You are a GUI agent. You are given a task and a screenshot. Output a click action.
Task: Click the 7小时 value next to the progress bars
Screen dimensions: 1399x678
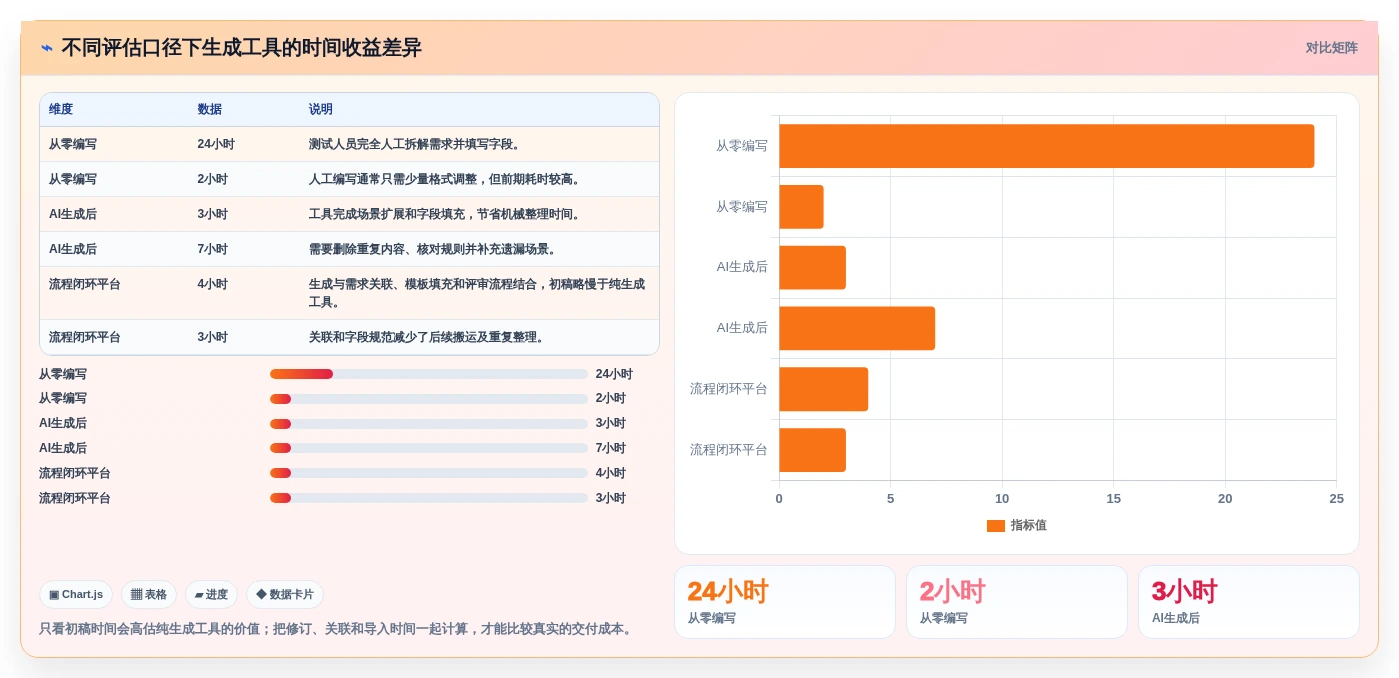pos(610,448)
